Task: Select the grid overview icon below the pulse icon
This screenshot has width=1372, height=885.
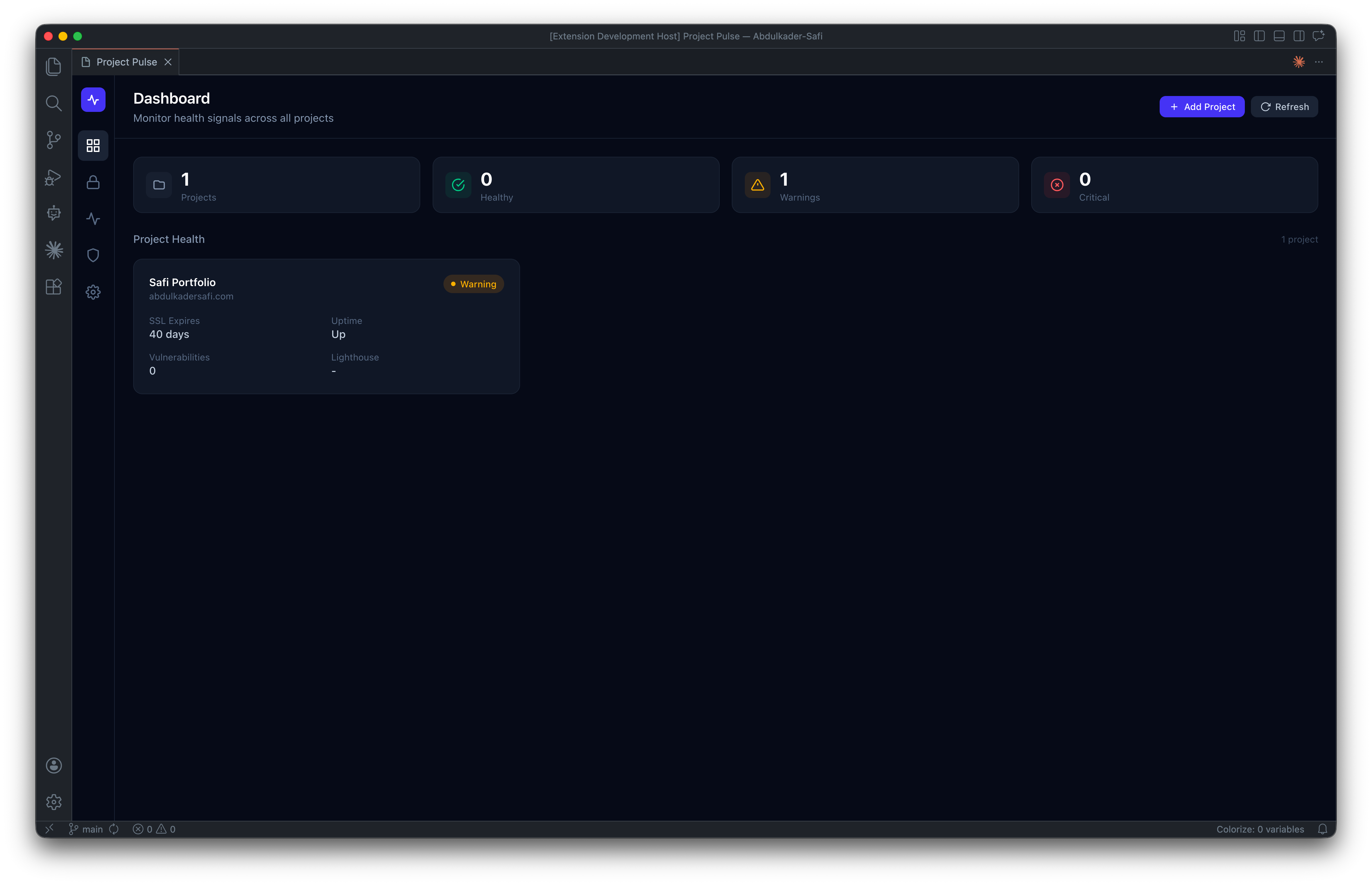Action: pyautogui.click(x=93, y=145)
